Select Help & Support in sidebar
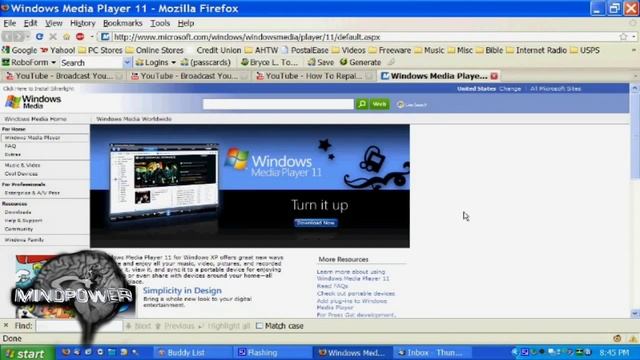This screenshot has height=360, width=640. click(x=23, y=220)
